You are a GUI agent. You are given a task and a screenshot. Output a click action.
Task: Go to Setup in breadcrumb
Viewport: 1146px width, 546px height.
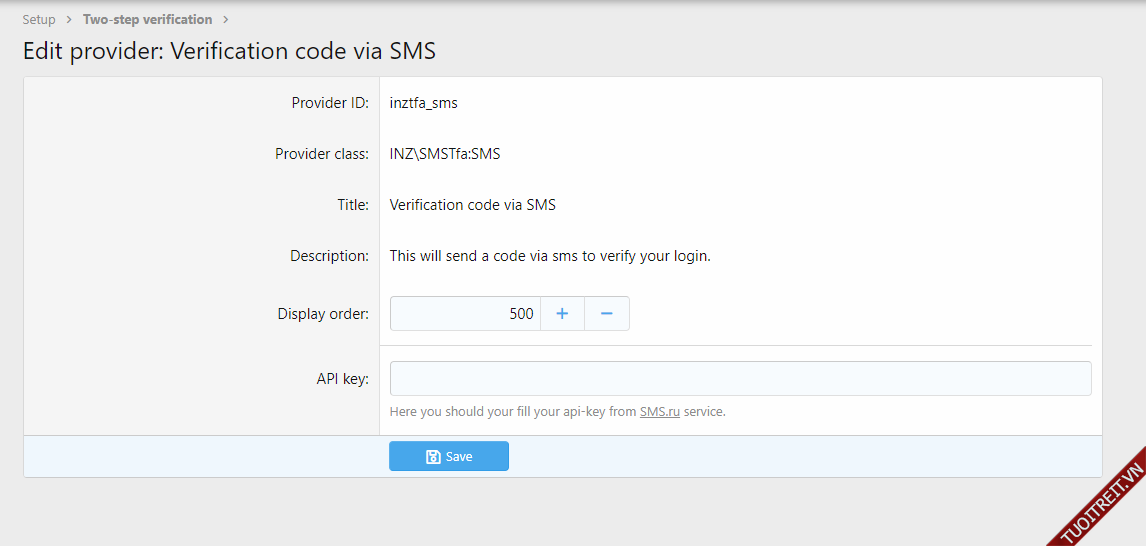39,19
